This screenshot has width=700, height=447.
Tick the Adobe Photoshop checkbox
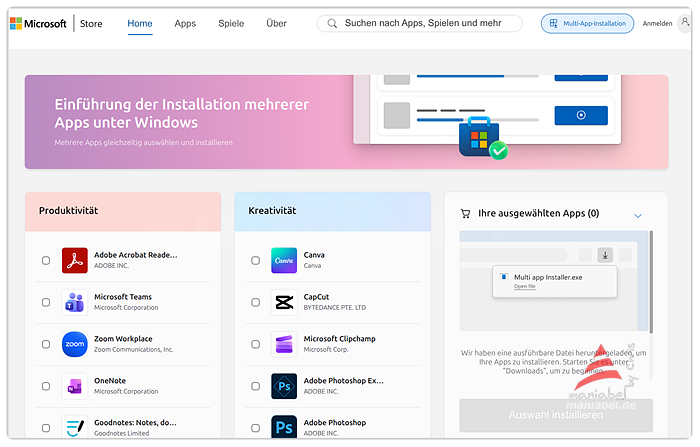(x=255, y=428)
